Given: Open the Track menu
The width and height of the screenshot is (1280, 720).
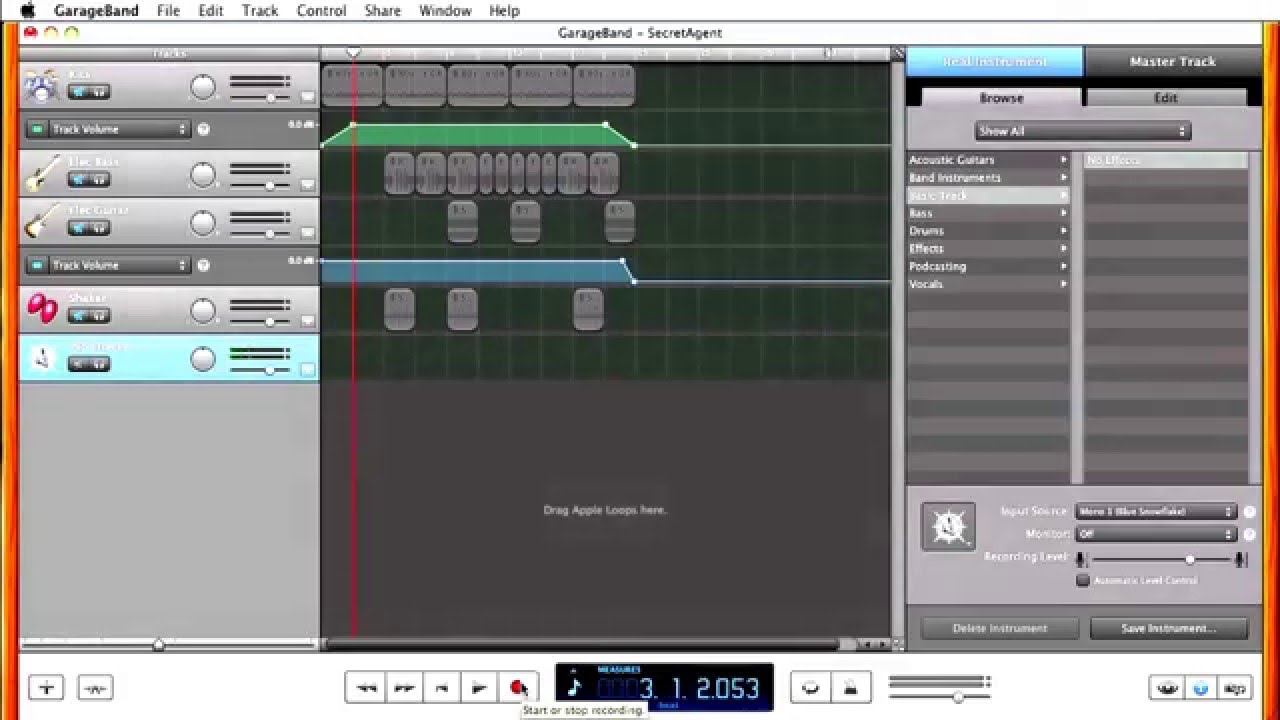Looking at the screenshot, I should tap(260, 11).
